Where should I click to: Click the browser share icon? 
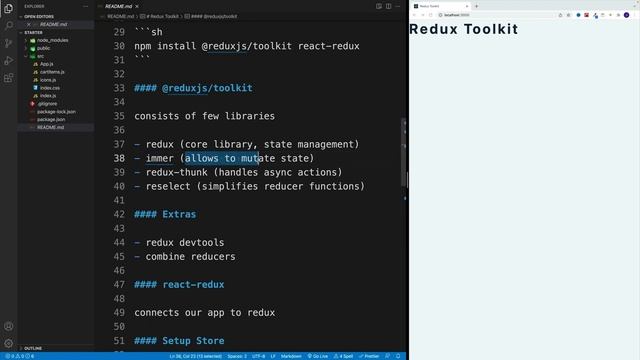pos(560,15)
